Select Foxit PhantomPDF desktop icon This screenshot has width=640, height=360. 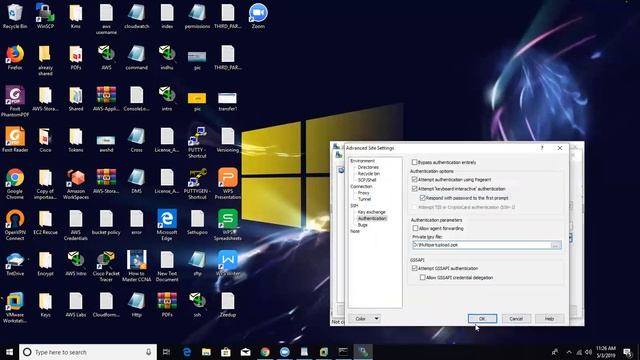point(15,101)
